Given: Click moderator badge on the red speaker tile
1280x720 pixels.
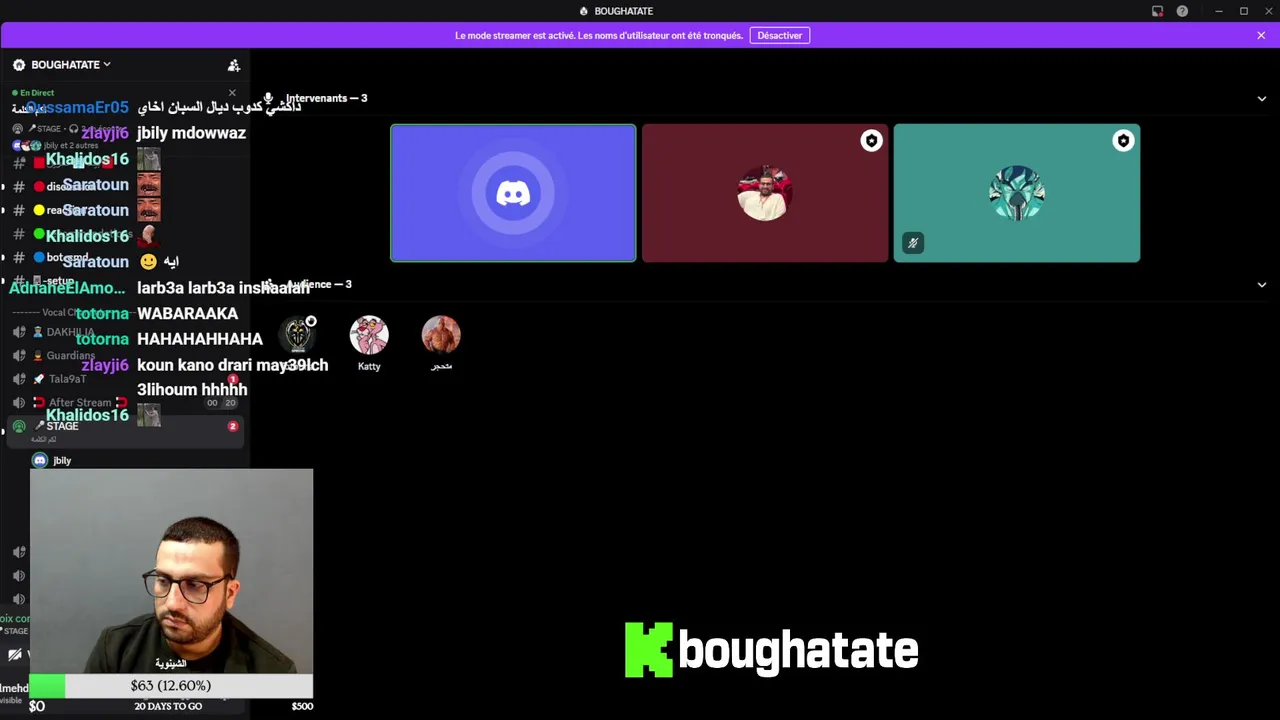Looking at the screenshot, I should pos(871,141).
